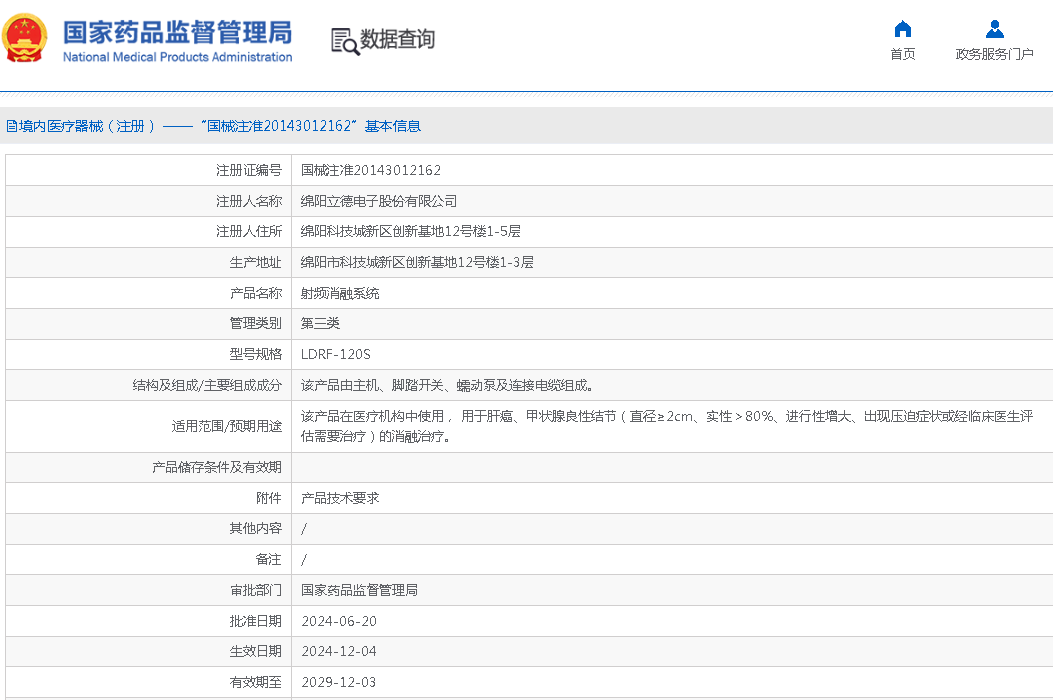Click the document icon before 境内医疗器械
This screenshot has width=1053, height=700.
(x=11, y=126)
